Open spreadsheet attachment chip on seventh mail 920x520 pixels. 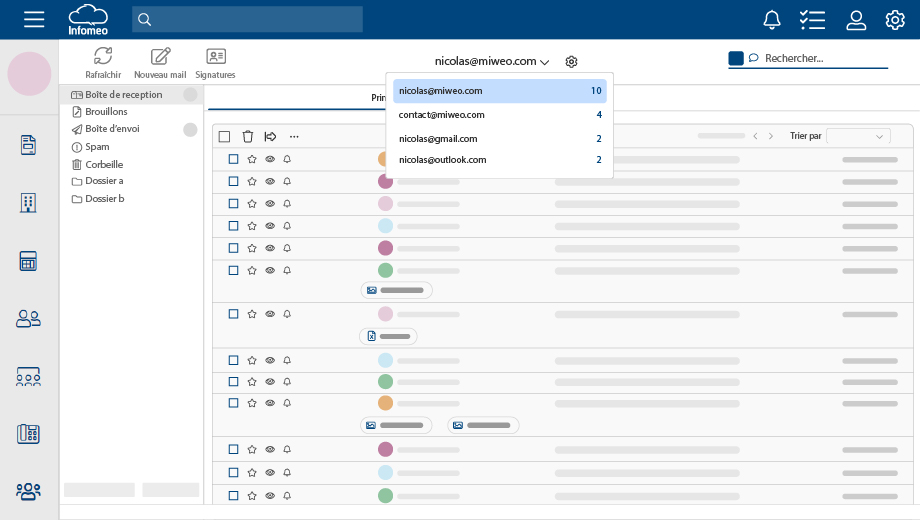[x=388, y=336]
